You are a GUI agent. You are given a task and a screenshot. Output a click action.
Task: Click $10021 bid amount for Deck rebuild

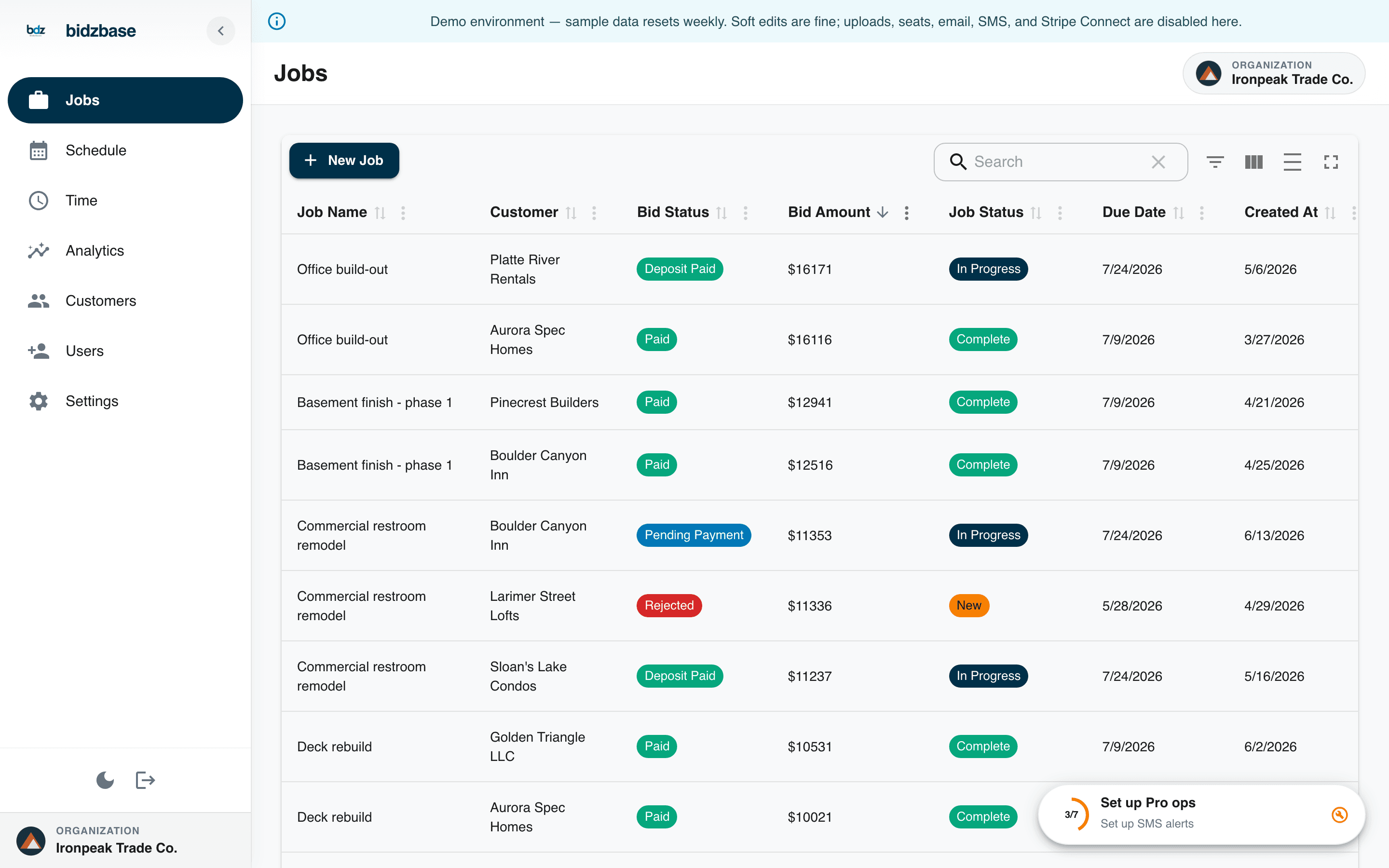coord(809,817)
